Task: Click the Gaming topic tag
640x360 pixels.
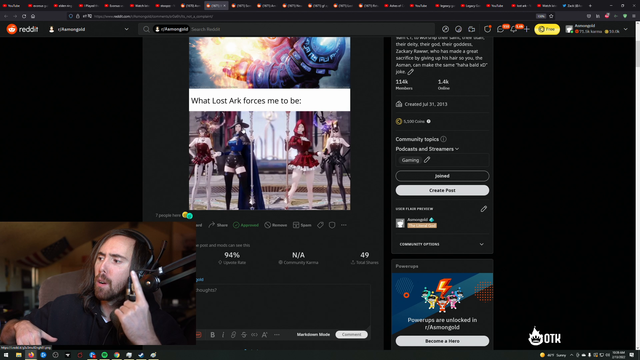Action: coord(410,160)
